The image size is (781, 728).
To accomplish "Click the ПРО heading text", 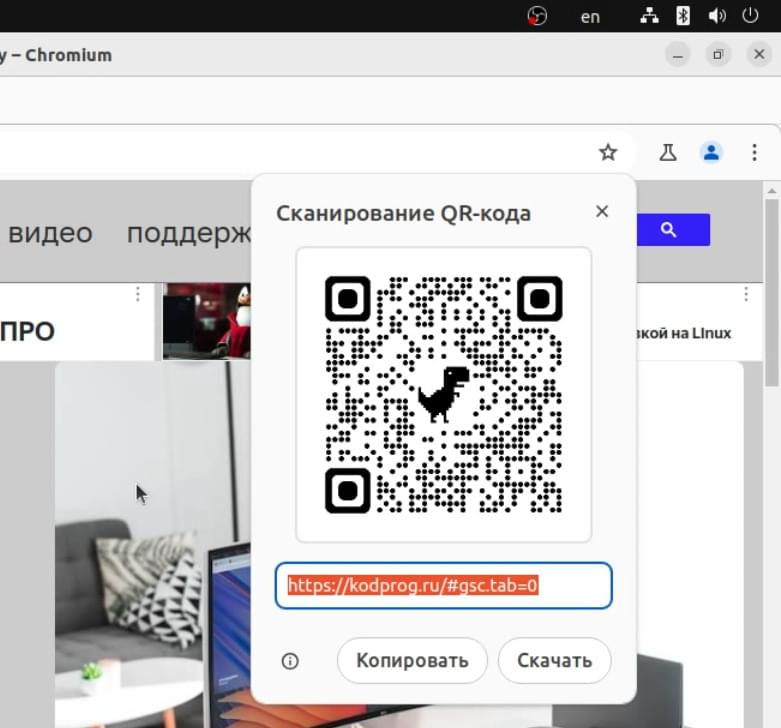I will pos(27,332).
